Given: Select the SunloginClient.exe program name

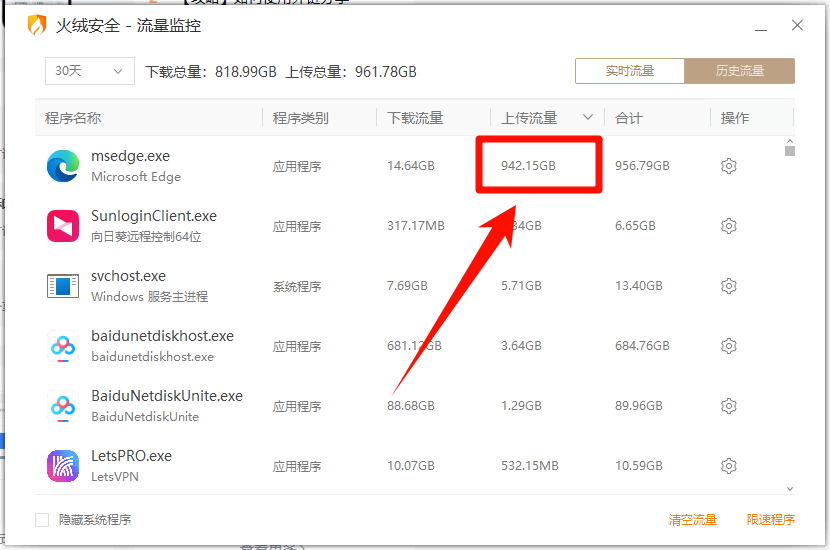Looking at the screenshot, I should [x=154, y=216].
